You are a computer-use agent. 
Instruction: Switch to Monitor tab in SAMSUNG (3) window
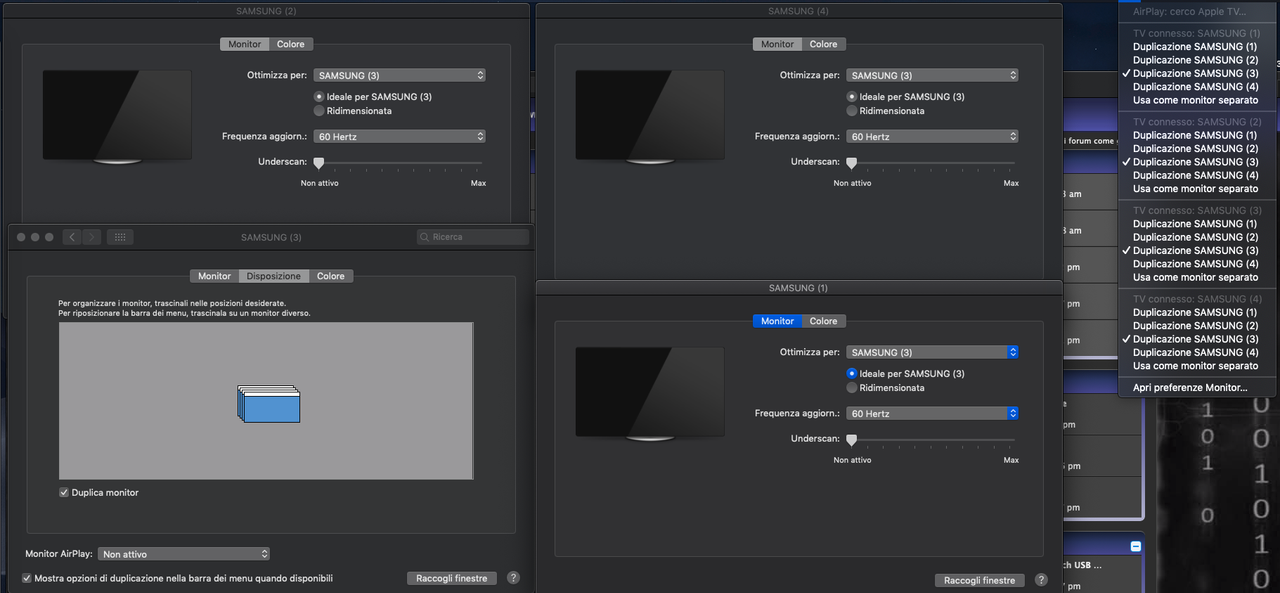click(214, 276)
